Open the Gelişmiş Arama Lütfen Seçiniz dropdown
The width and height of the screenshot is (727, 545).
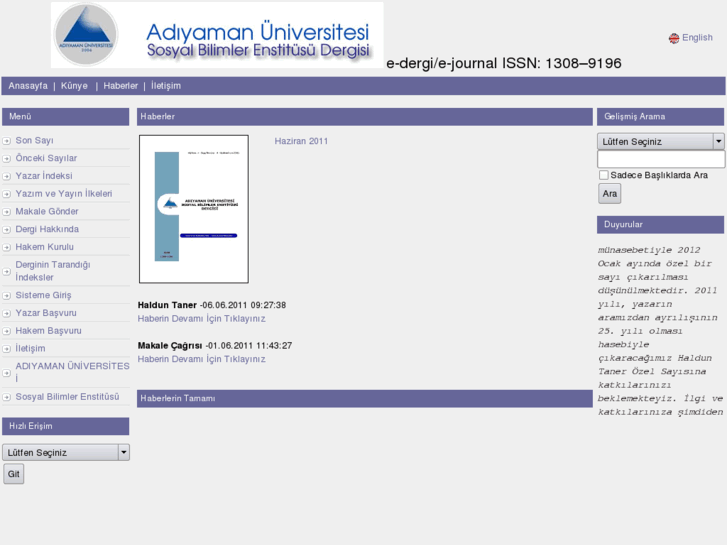coord(660,141)
